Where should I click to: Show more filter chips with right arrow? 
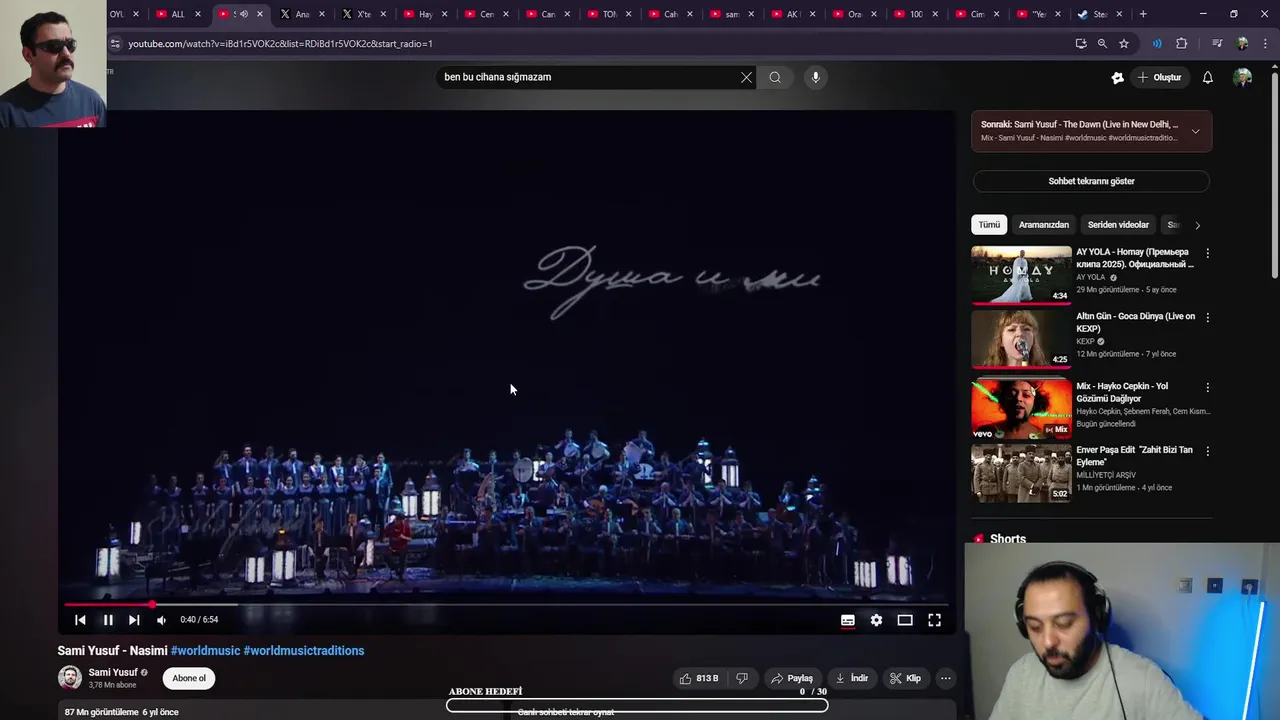click(x=1197, y=225)
